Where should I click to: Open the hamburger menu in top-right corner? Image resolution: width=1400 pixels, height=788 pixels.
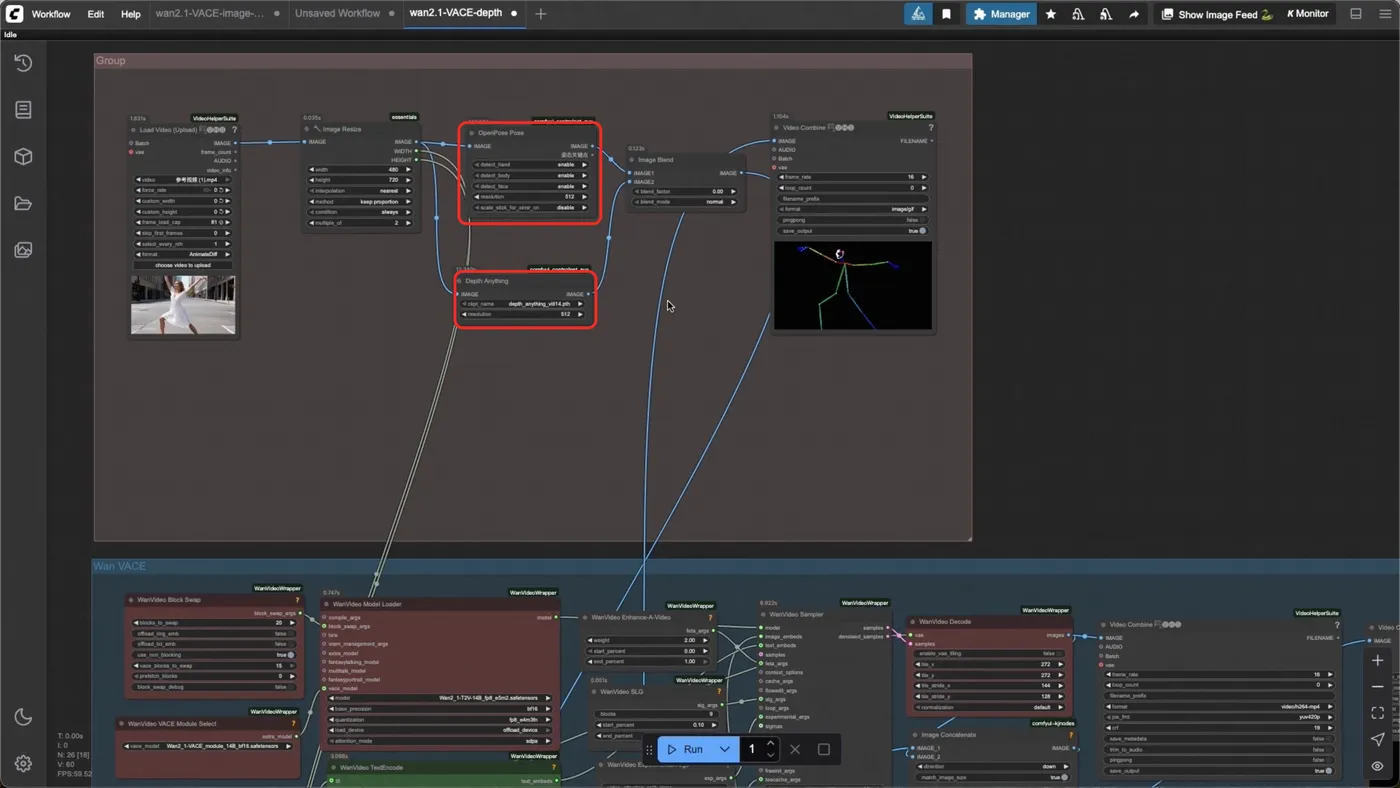click(1385, 14)
